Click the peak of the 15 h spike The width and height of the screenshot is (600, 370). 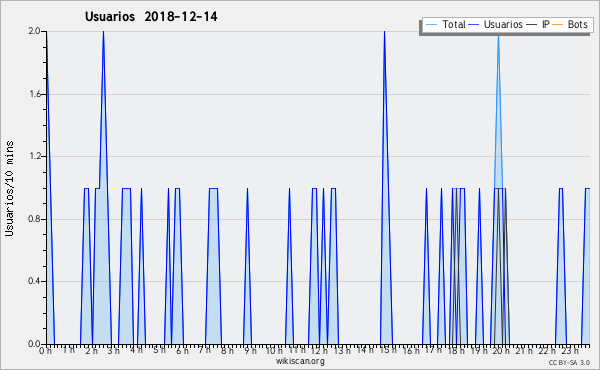pos(384,32)
